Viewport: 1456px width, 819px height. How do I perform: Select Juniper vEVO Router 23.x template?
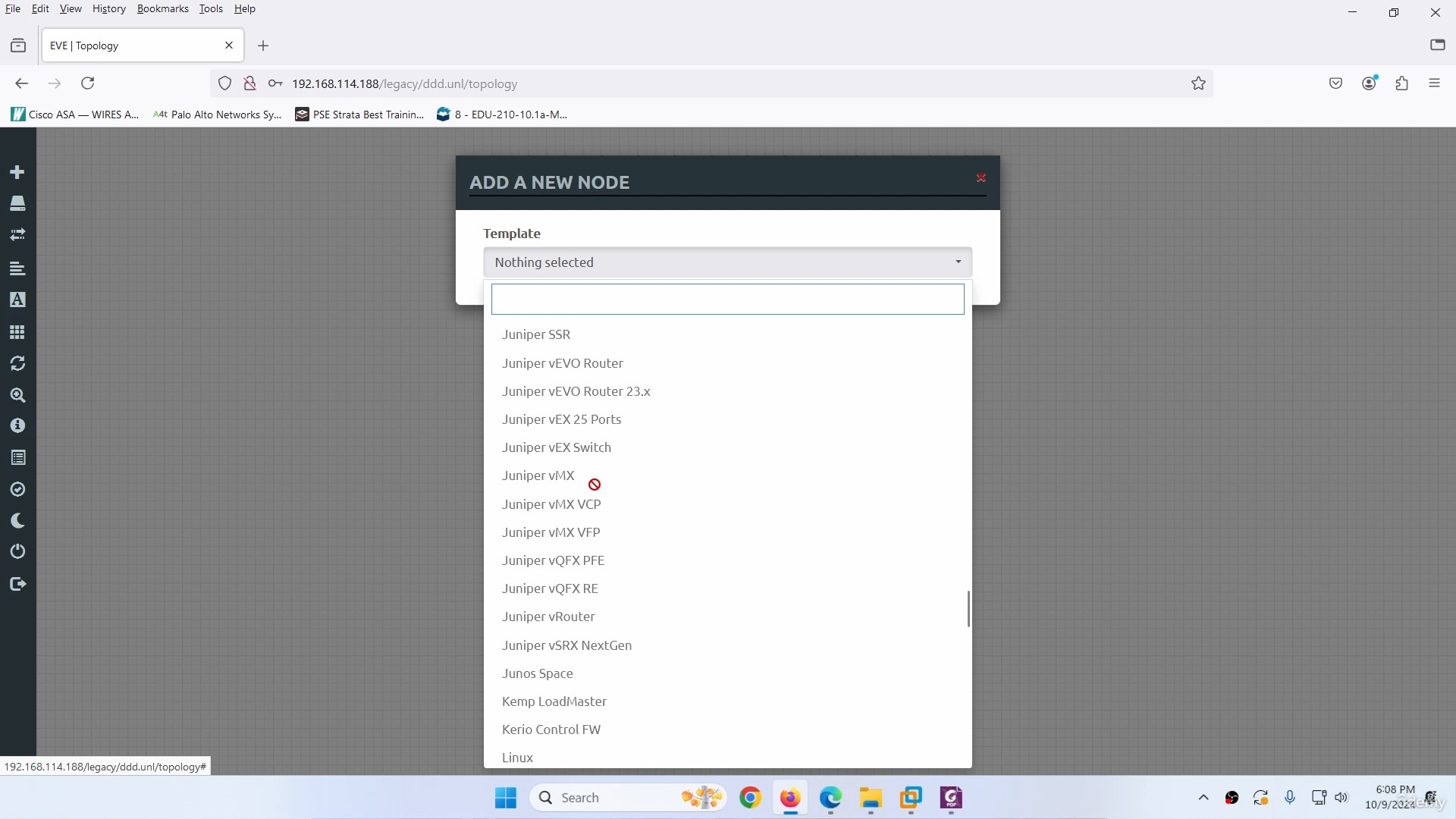click(727, 391)
